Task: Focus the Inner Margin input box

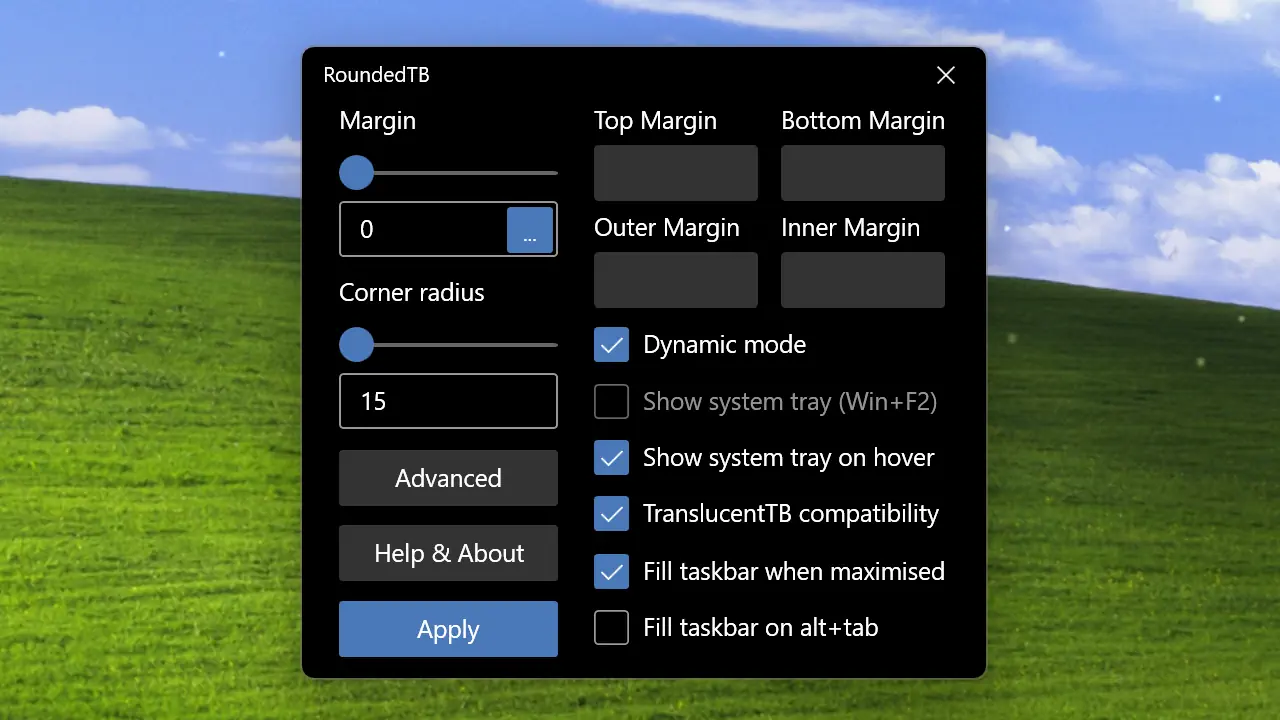Action: click(x=863, y=280)
